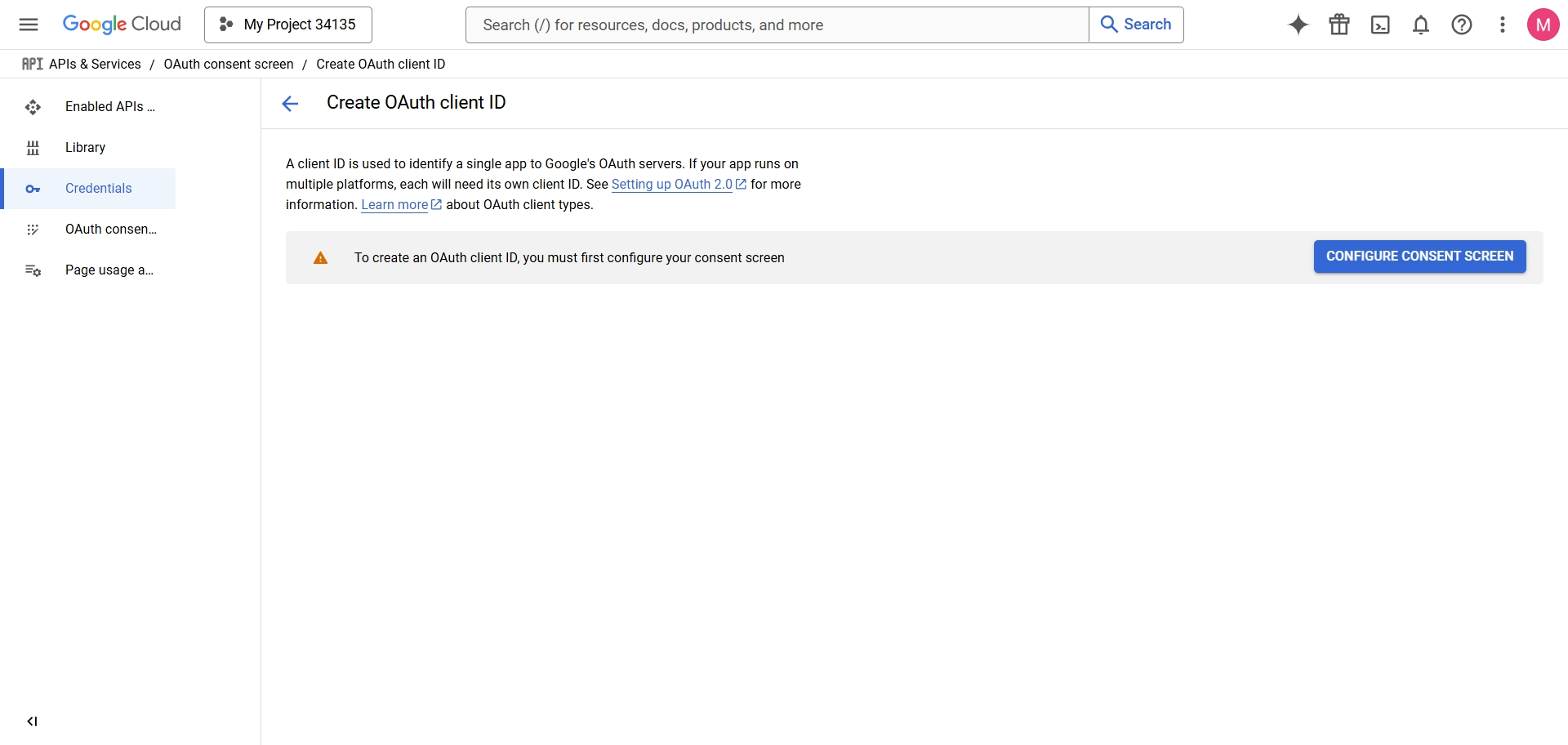Viewport: 1568px width, 745px height.
Task: Click the user account avatar
Action: click(1543, 25)
